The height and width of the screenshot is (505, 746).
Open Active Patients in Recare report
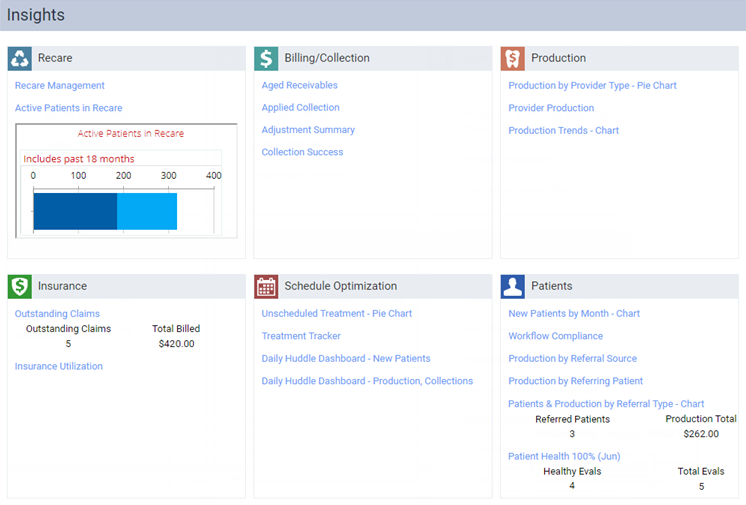[68, 108]
